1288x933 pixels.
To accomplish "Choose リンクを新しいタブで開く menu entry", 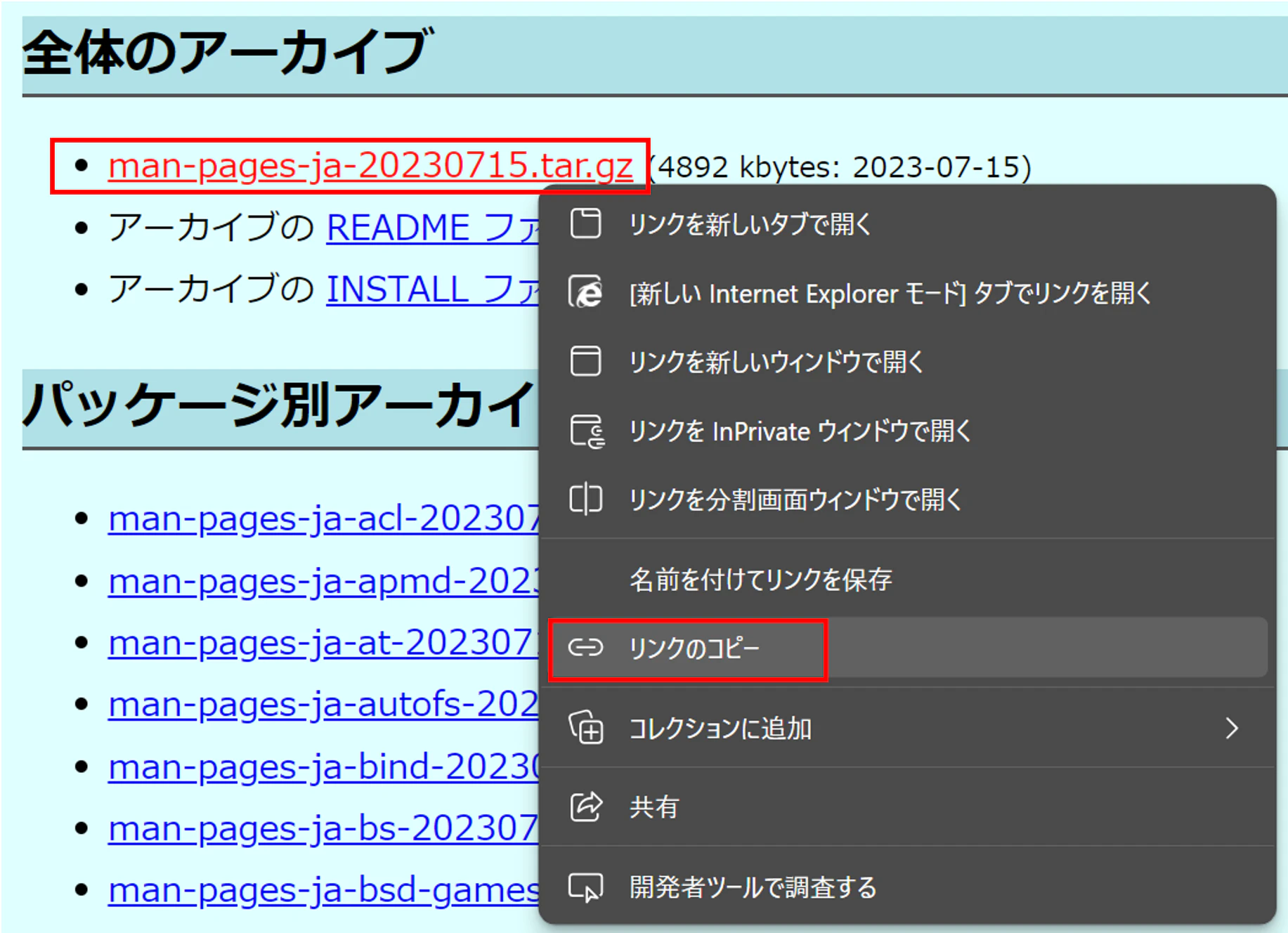I will [907, 225].
